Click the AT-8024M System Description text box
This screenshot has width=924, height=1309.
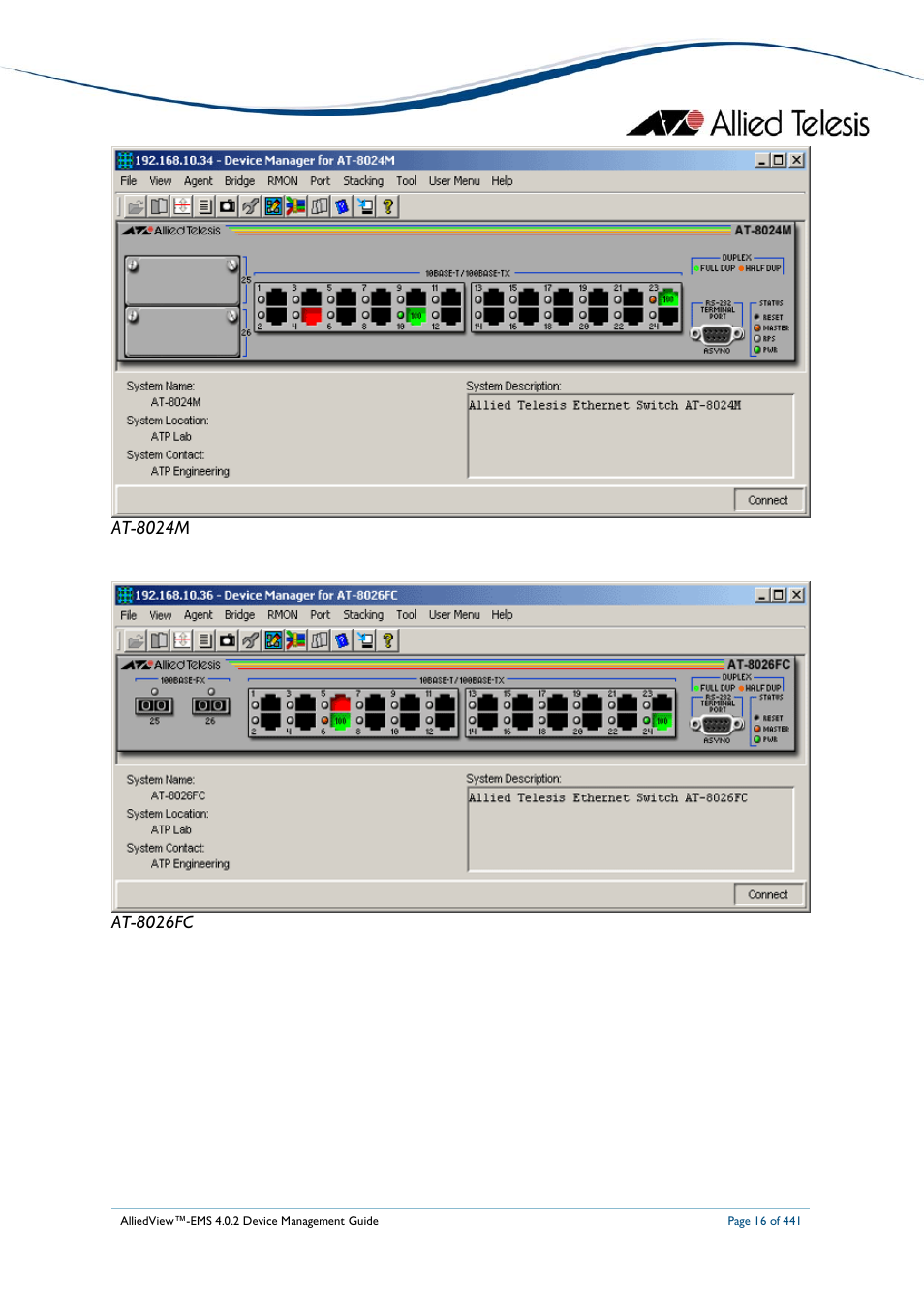(631, 436)
